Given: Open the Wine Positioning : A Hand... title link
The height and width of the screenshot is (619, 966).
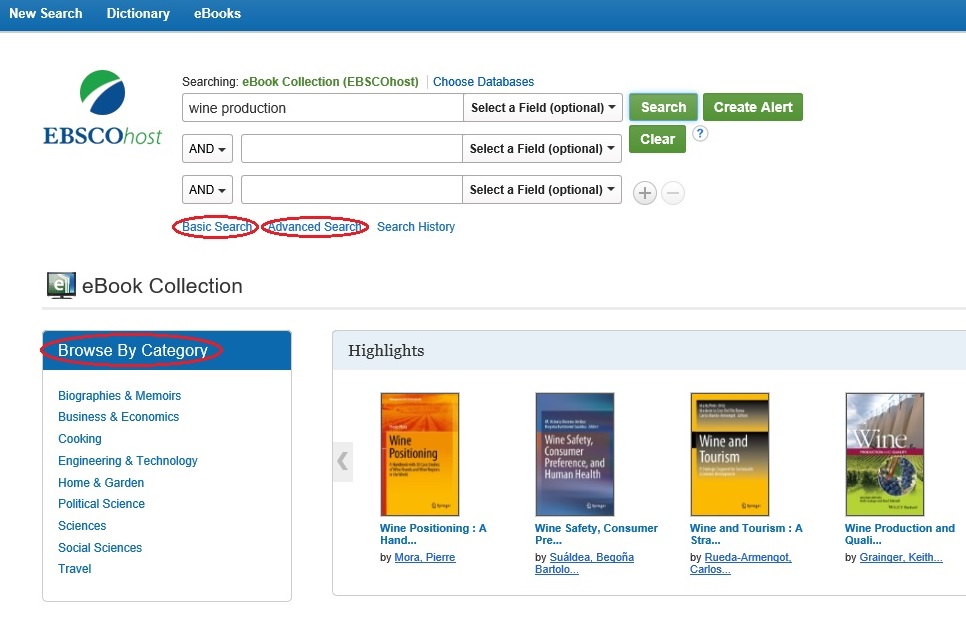Looking at the screenshot, I should point(433,534).
